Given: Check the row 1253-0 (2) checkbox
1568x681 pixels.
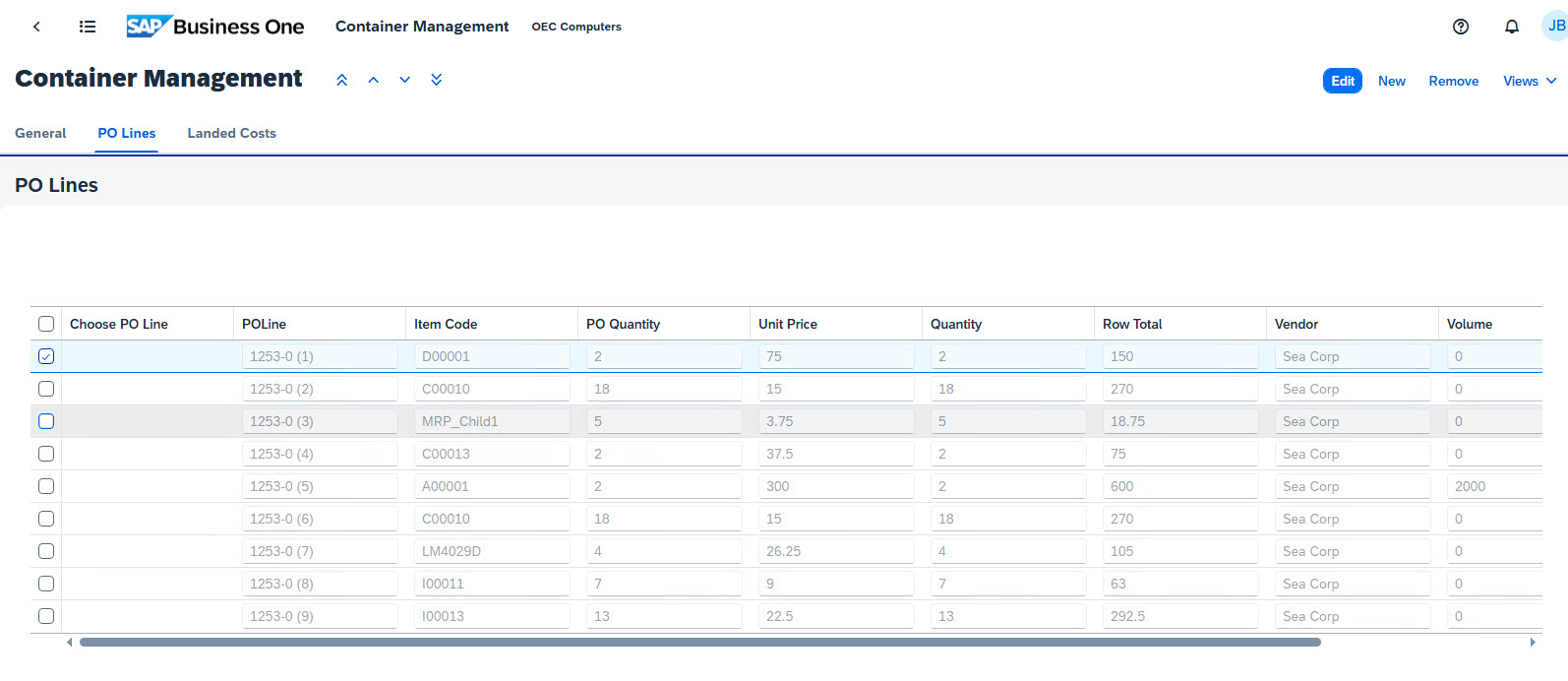Looking at the screenshot, I should pos(46,389).
